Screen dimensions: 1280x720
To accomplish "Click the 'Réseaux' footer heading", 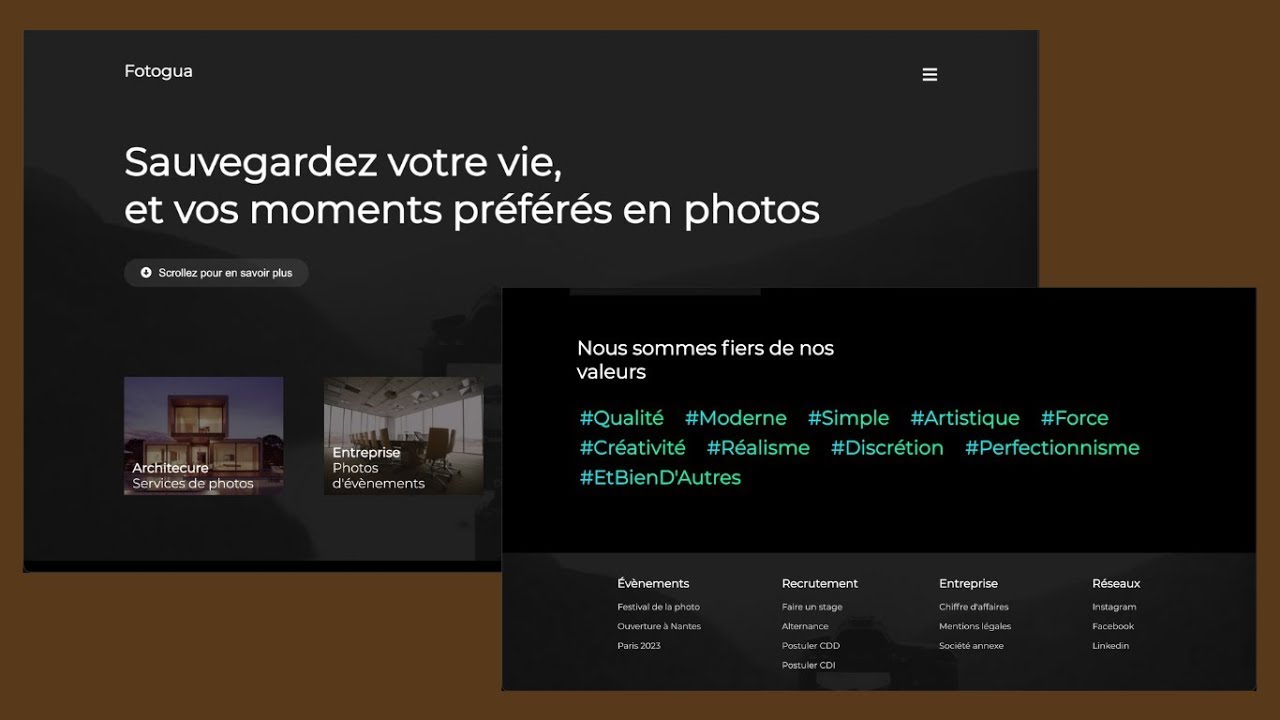I will pyautogui.click(x=1116, y=583).
